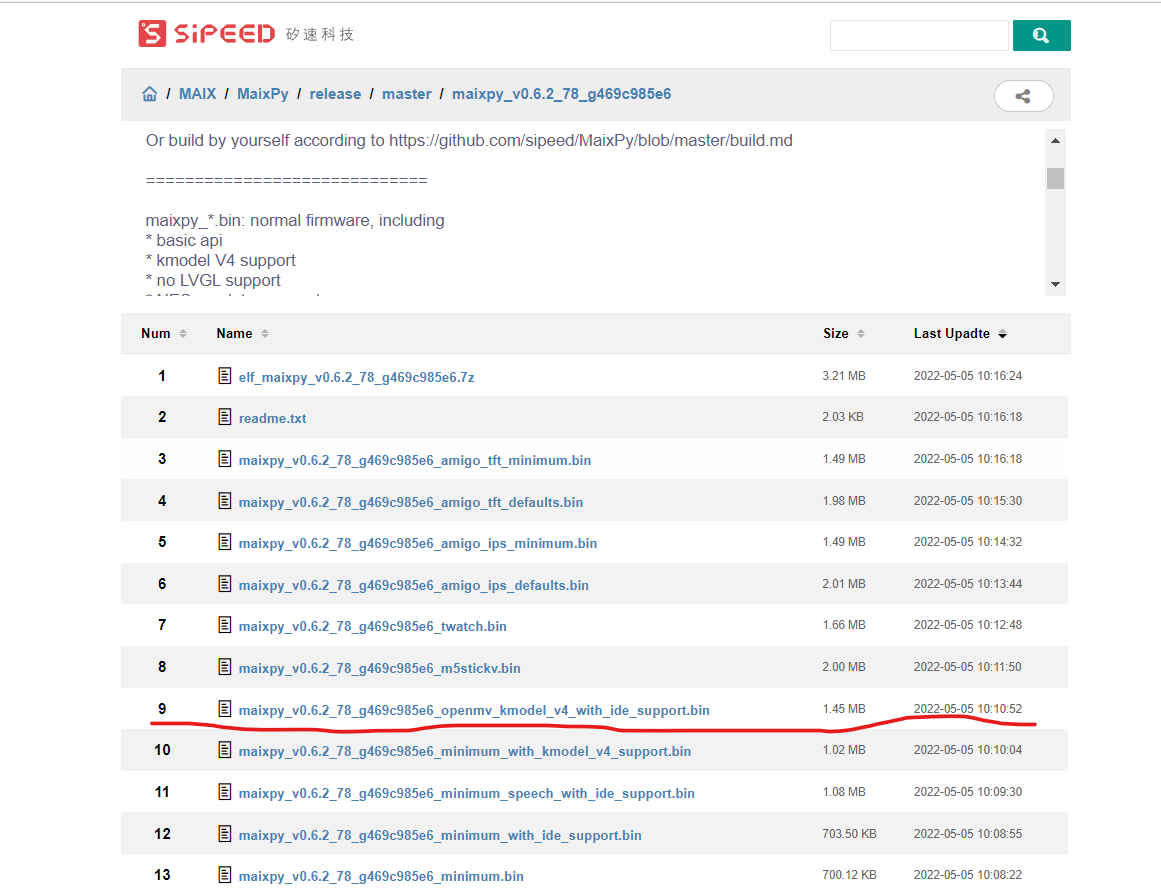Sort table by Last Upadte column

pyautogui.click(x=960, y=334)
